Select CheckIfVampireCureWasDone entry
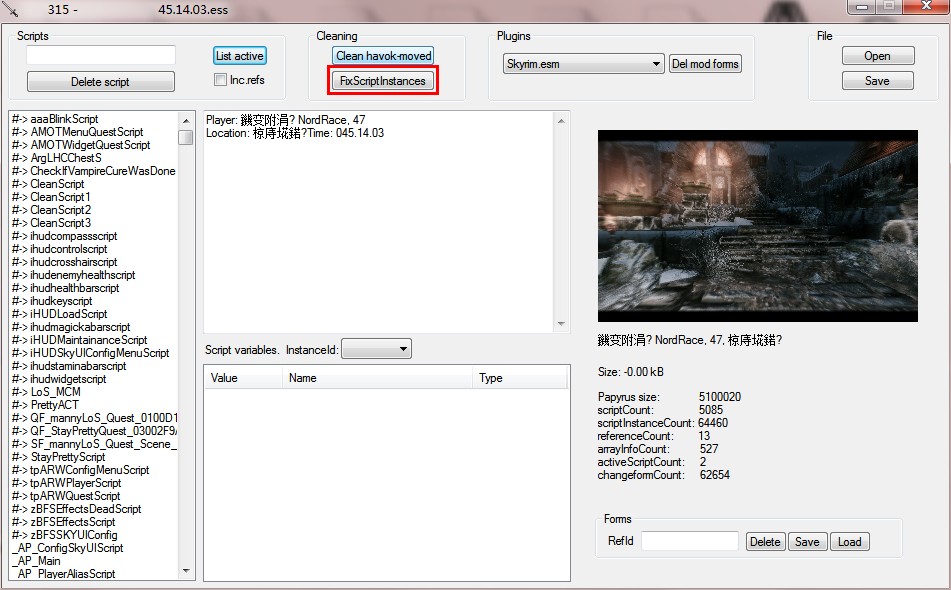Viewport: 951px width, 590px height. (x=94, y=171)
